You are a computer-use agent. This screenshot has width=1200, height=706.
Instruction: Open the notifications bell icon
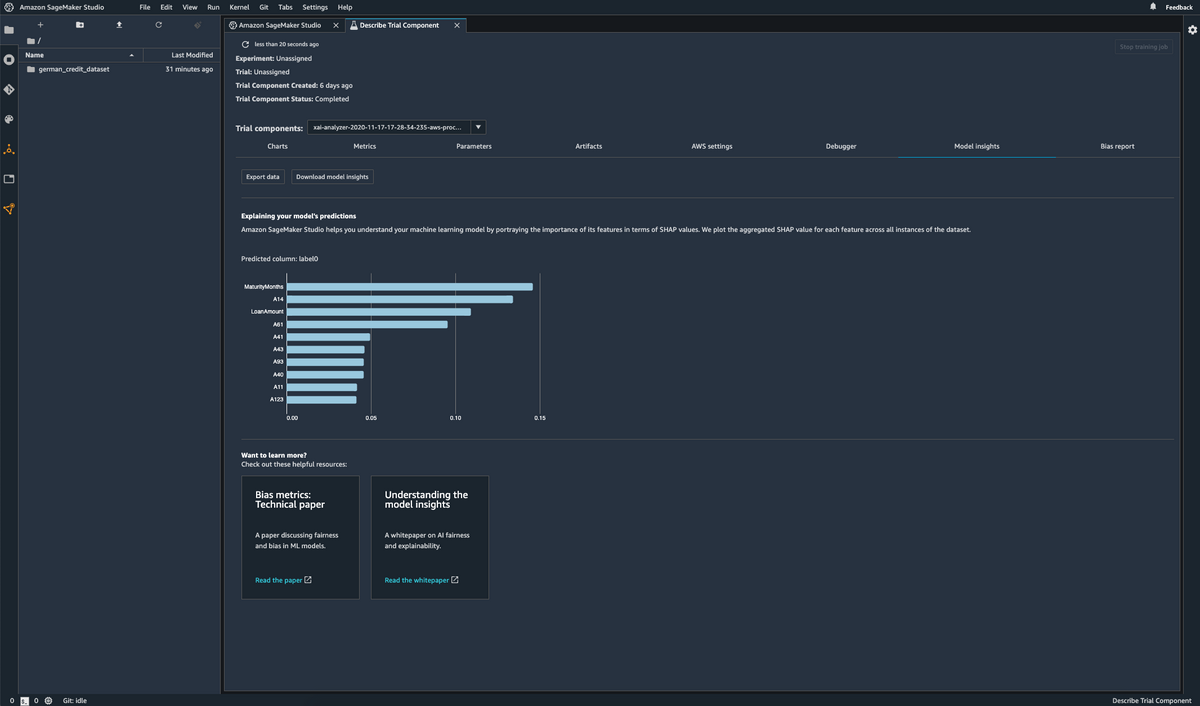pyautogui.click(x=1153, y=7)
